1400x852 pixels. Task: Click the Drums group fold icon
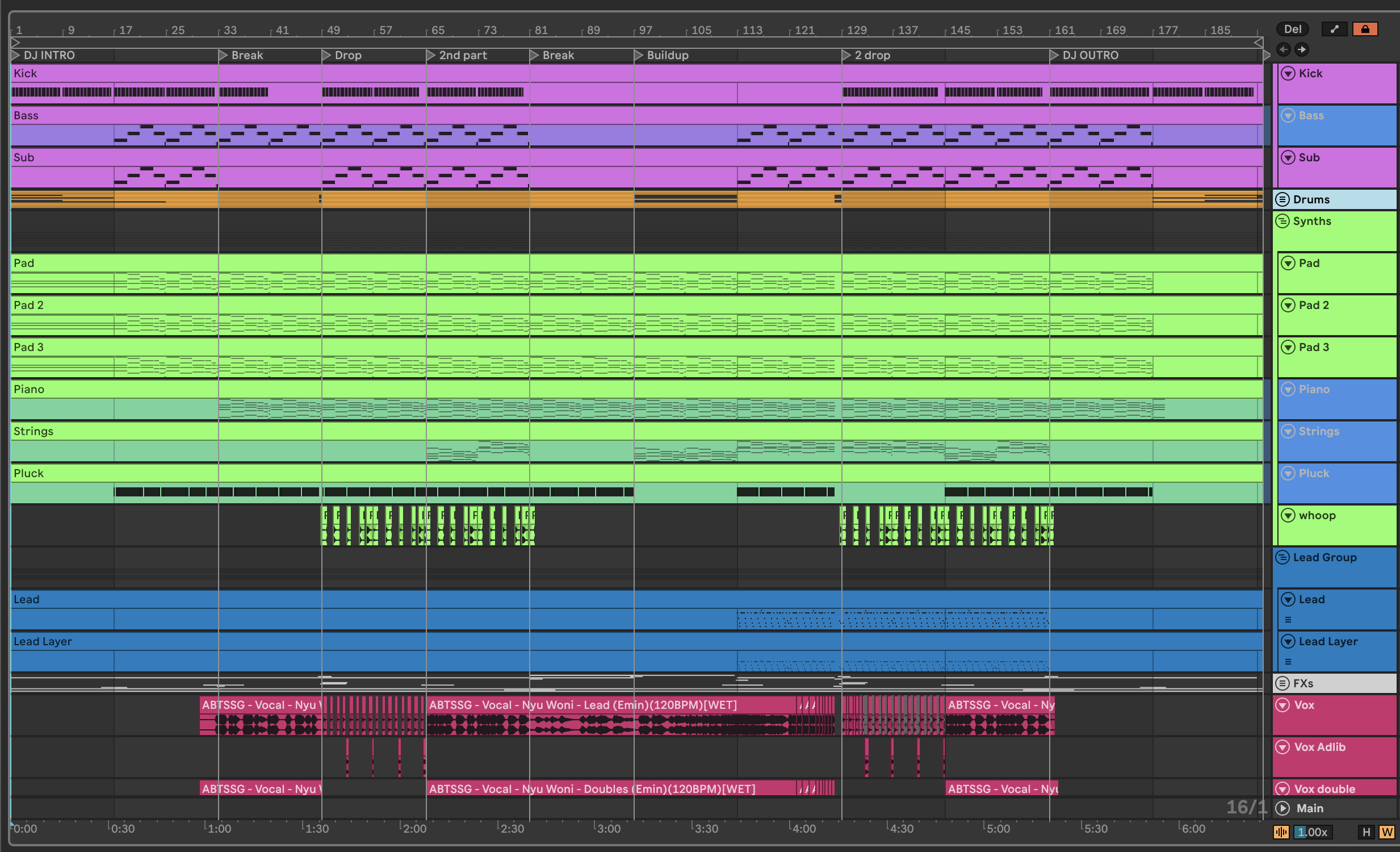(1282, 199)
